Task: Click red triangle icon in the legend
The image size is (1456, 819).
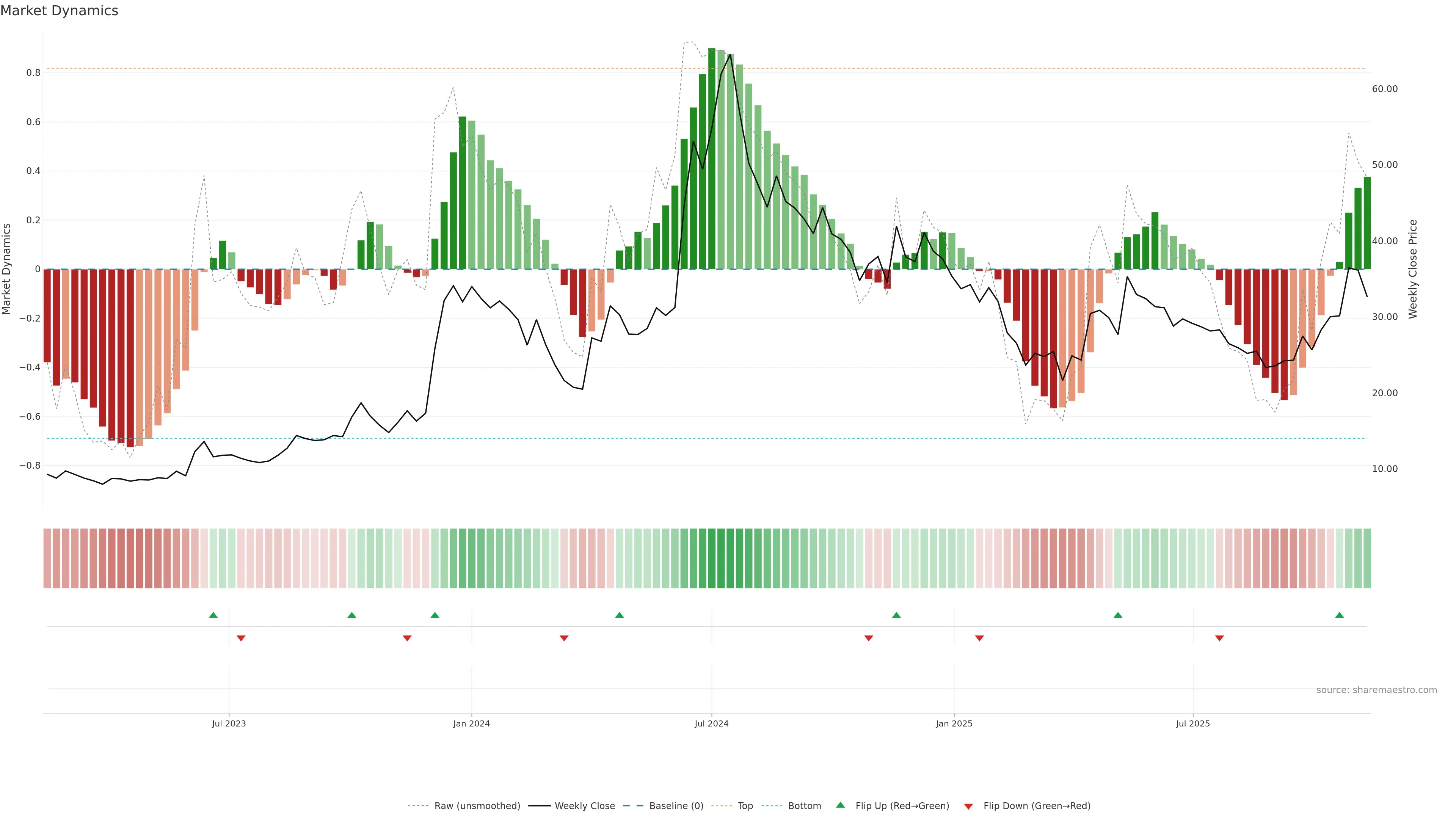Action: (x=968, y=806)
